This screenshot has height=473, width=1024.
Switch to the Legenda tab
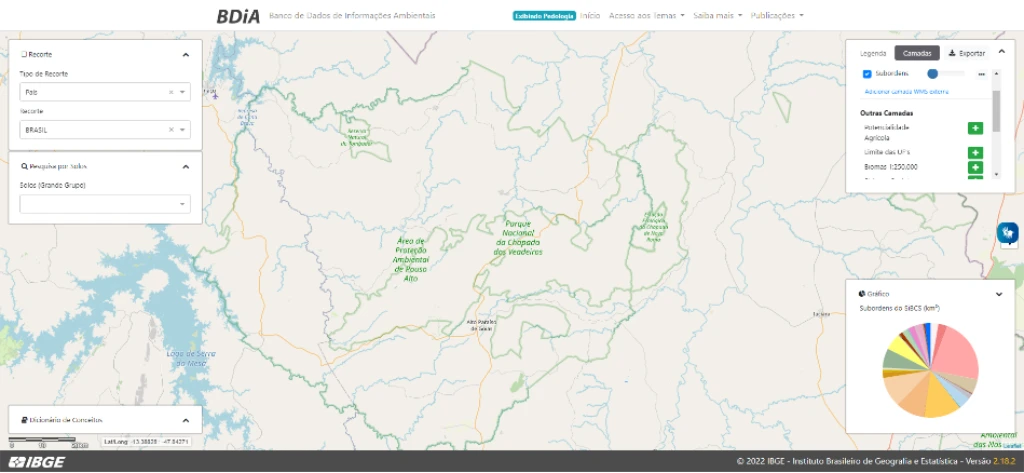[x=873, y=54]
